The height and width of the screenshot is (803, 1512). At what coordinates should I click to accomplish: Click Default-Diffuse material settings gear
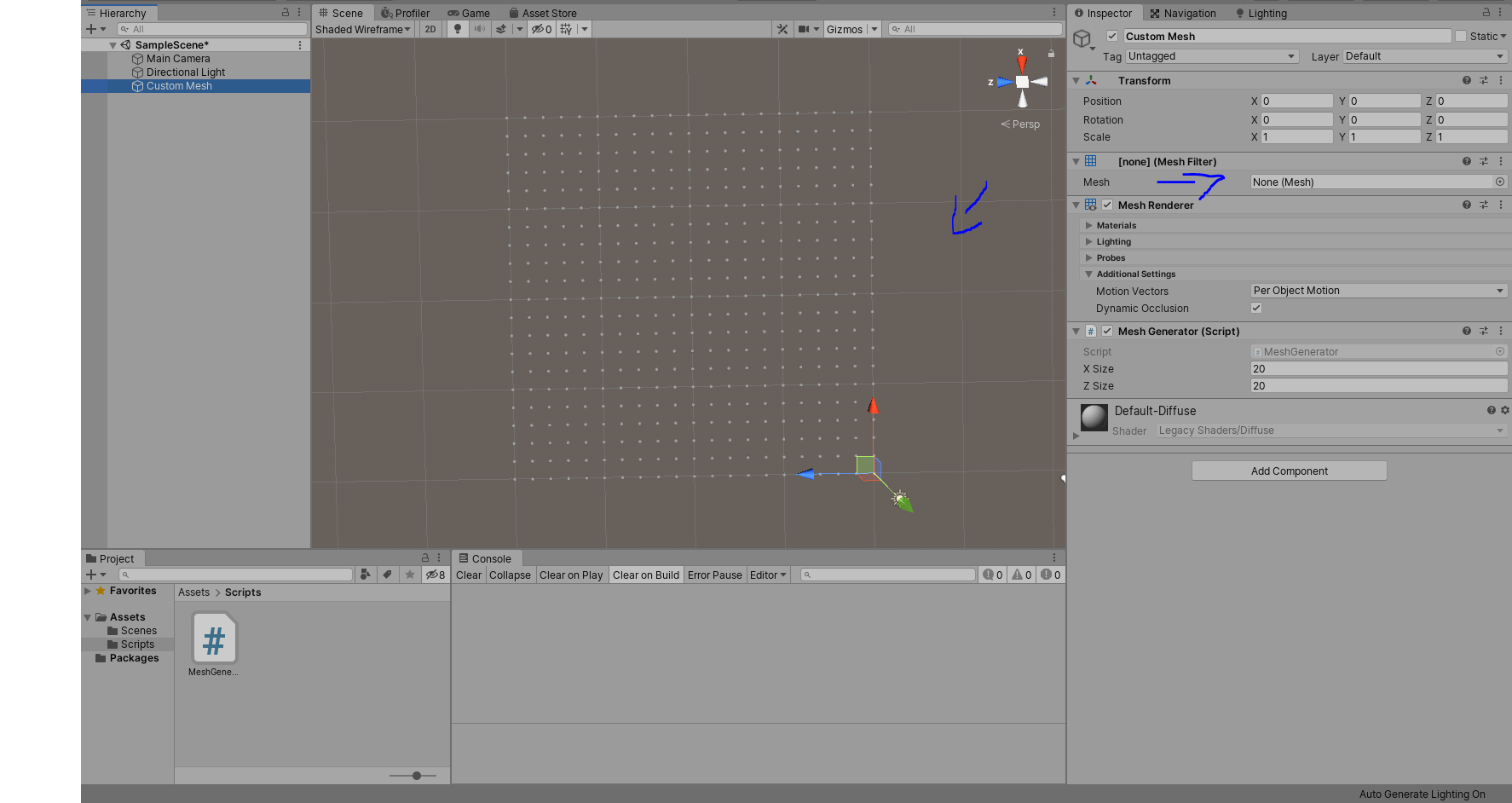[1505, 410]
